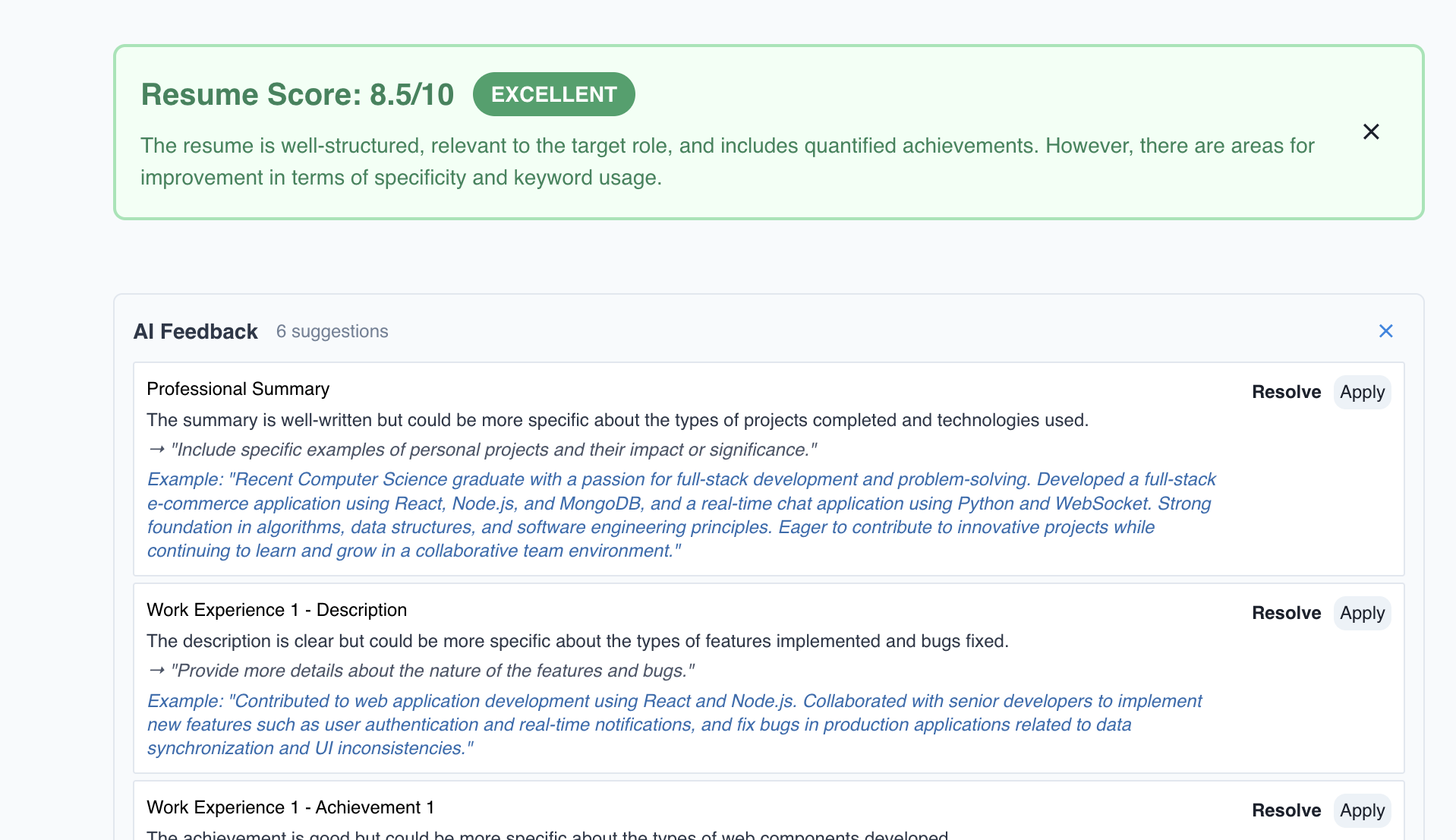The width and height of the screenshot is (1456, 840).
Task: Apply Work Experience 1 Achievement 1 suggestion
Action: tap(1362, 810)
